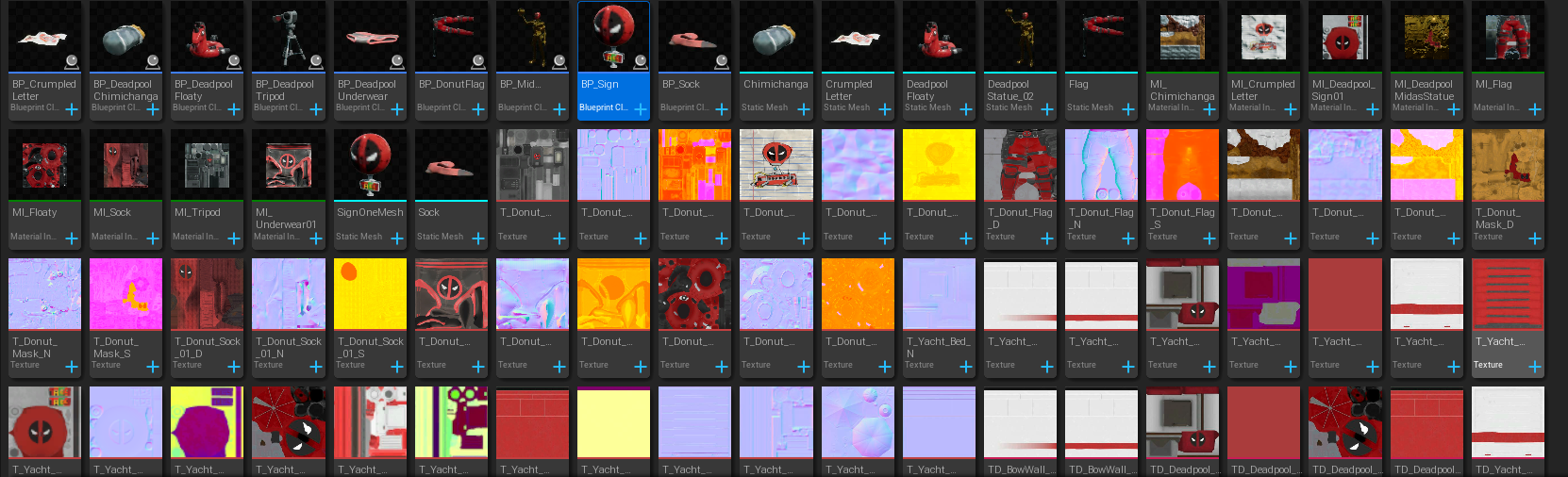Viewport: 1568px width, 477px height.
Task: Click the plus icon on T_Donut_Sock_01_N tile
Action: click(316, 368)
